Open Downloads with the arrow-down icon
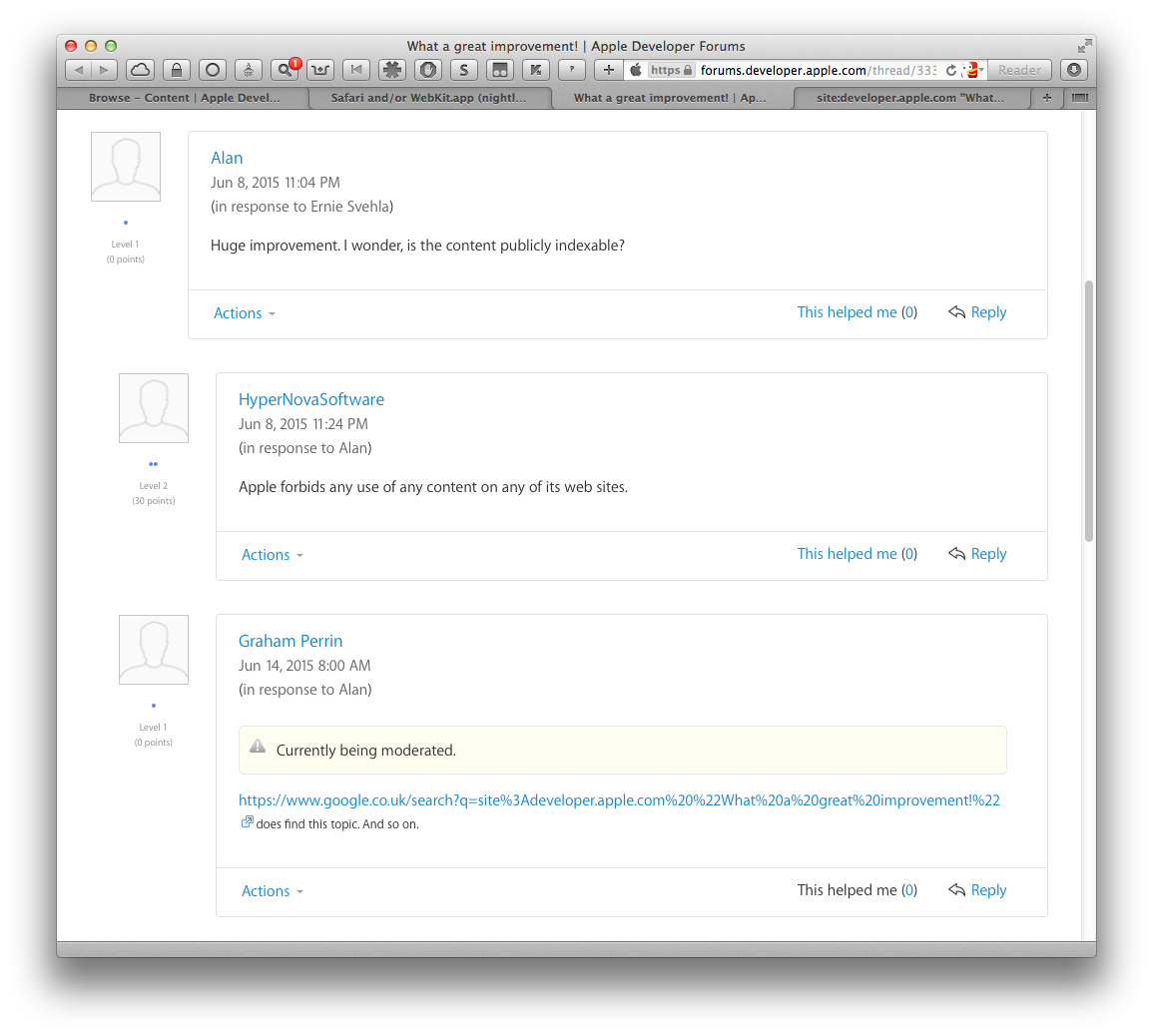The image size is (1153, 1036). tap(1074, 70)
